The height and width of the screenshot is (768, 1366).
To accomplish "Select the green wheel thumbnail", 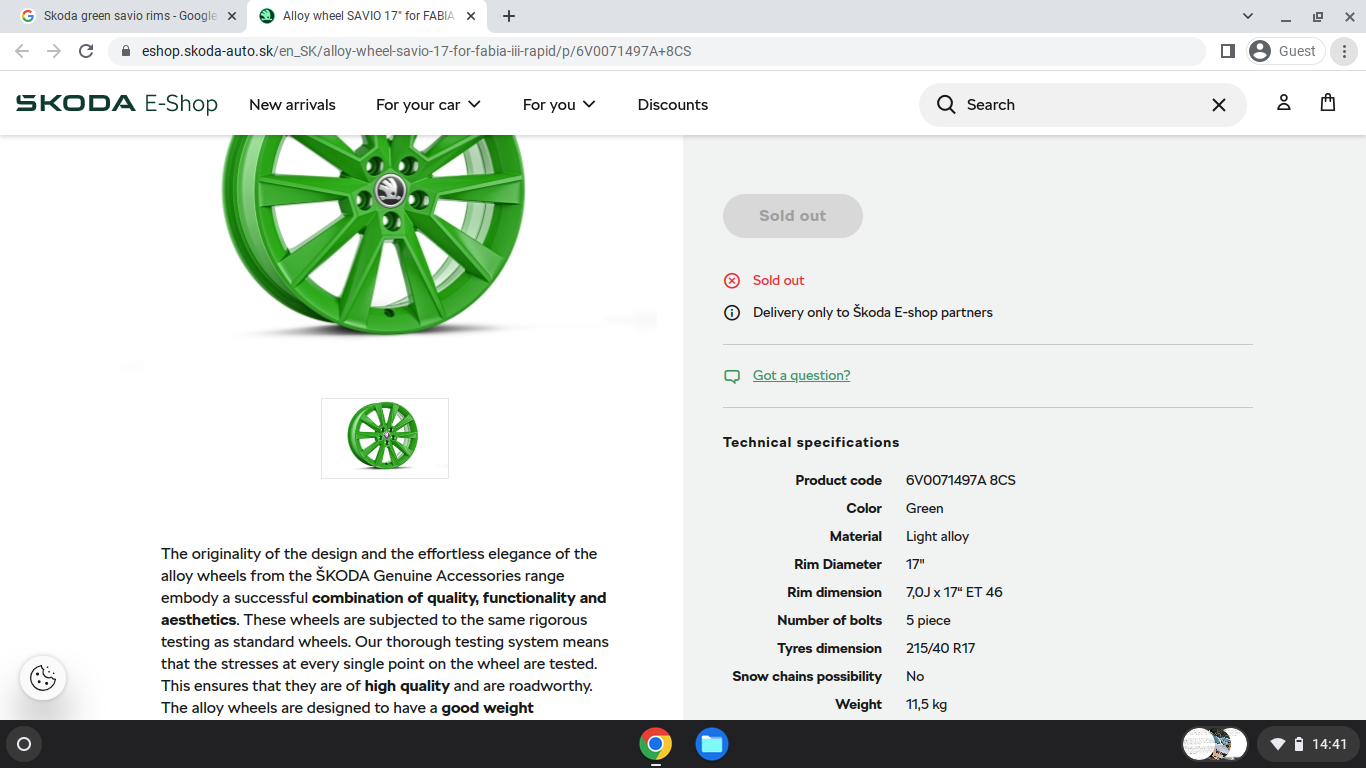I will [x=385, y=437].
